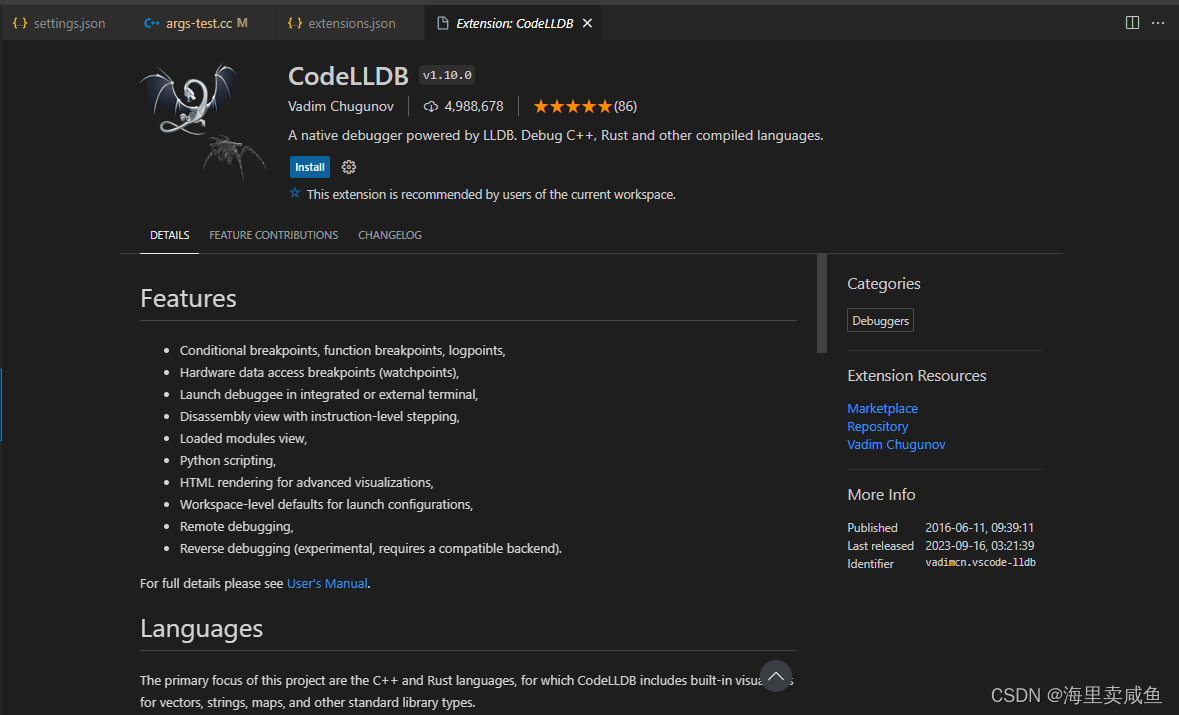The image size is (1179, 715).
Task: Click the C++ icon on args-test.cc tab
Action: (x=152, y=21)
